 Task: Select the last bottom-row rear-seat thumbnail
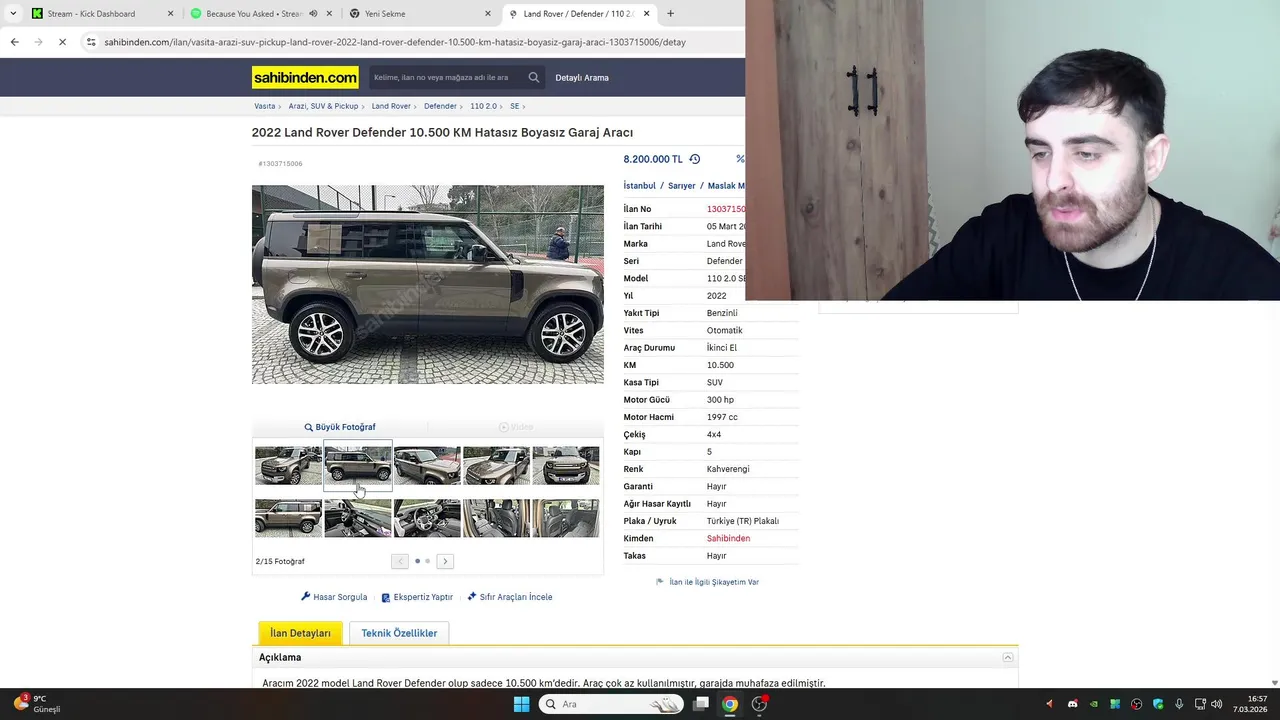coord(566,518)
